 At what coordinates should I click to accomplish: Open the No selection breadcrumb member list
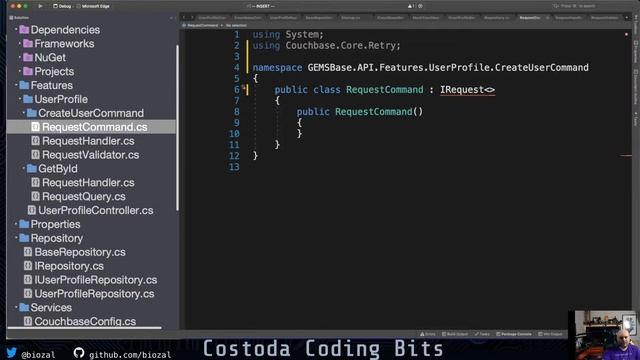coord(236,25)
